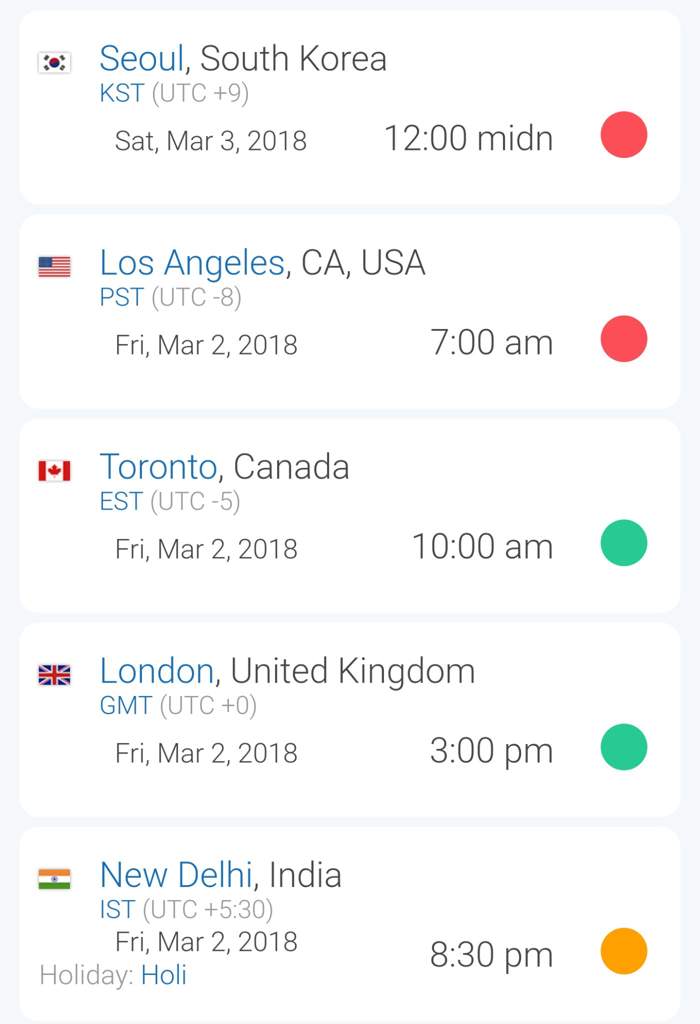Image resolution: width=700 pixels, height=1024 pixels.
Task: Select the red status dot for Los Angeles
Action: [624, 338]
